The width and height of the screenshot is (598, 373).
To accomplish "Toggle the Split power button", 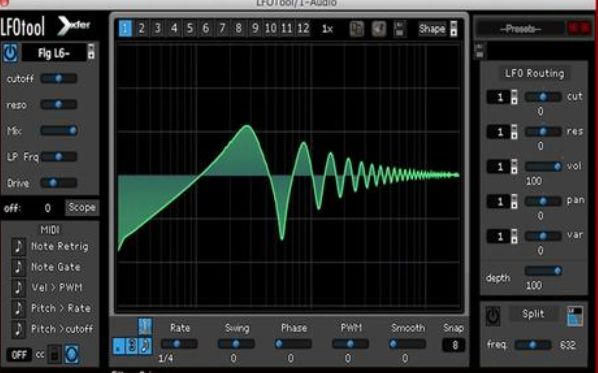I will coord(493,315).
